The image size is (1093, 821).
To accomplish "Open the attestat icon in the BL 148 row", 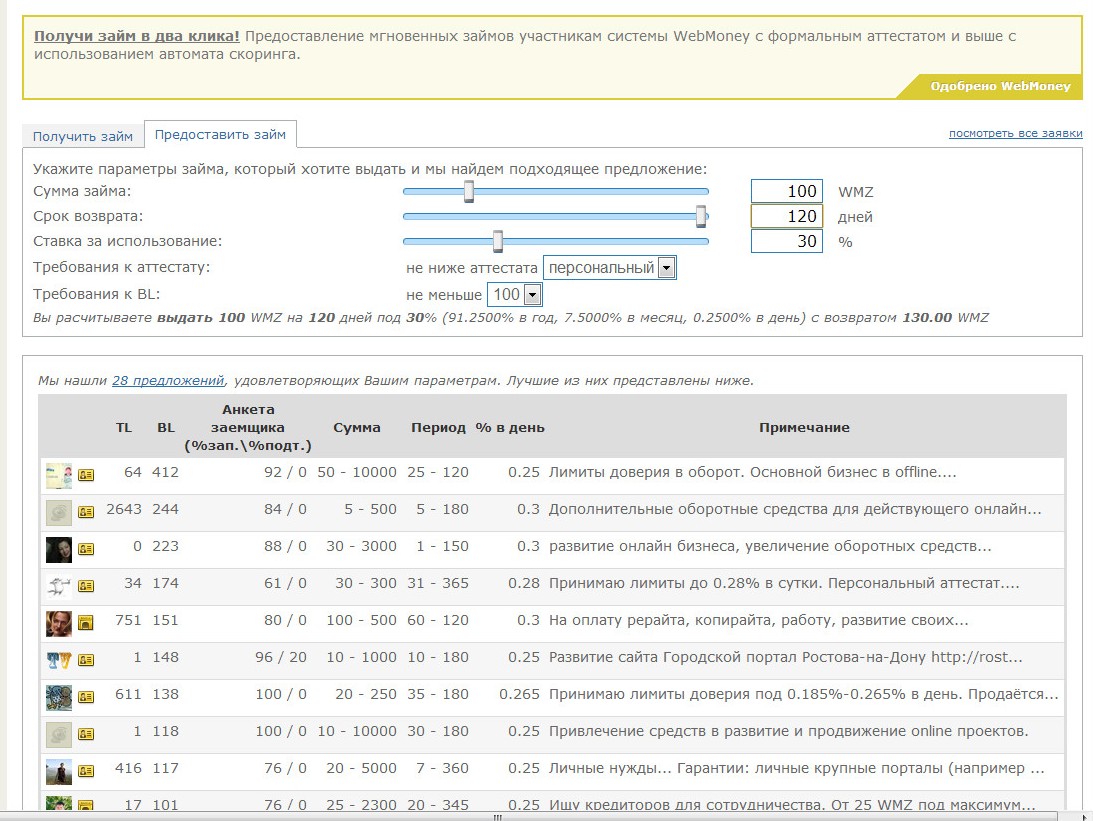I will pyautogui.click(x=86, y=659).
